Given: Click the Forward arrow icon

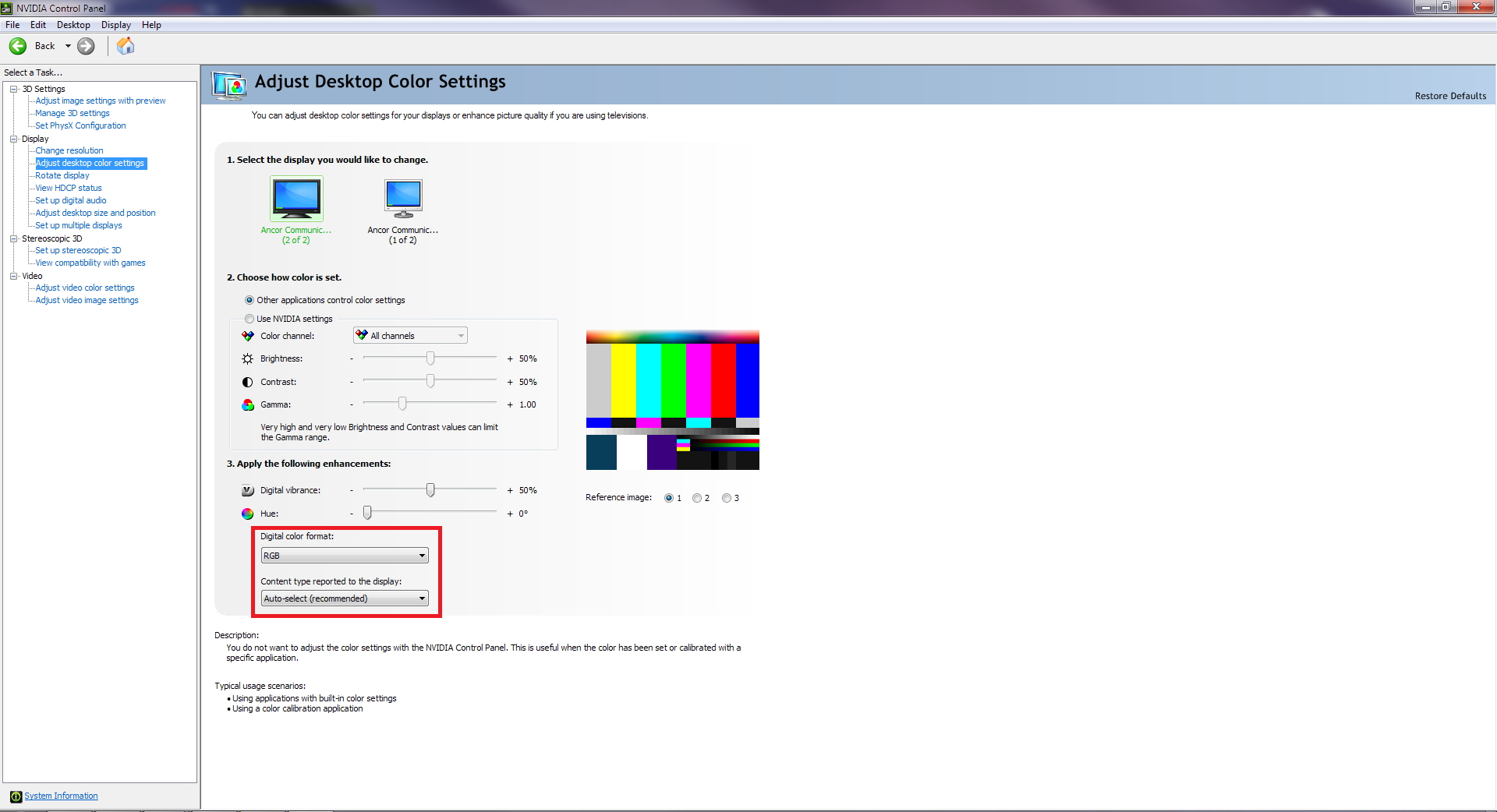Looking at the screenshot, I should coord(86,46).
